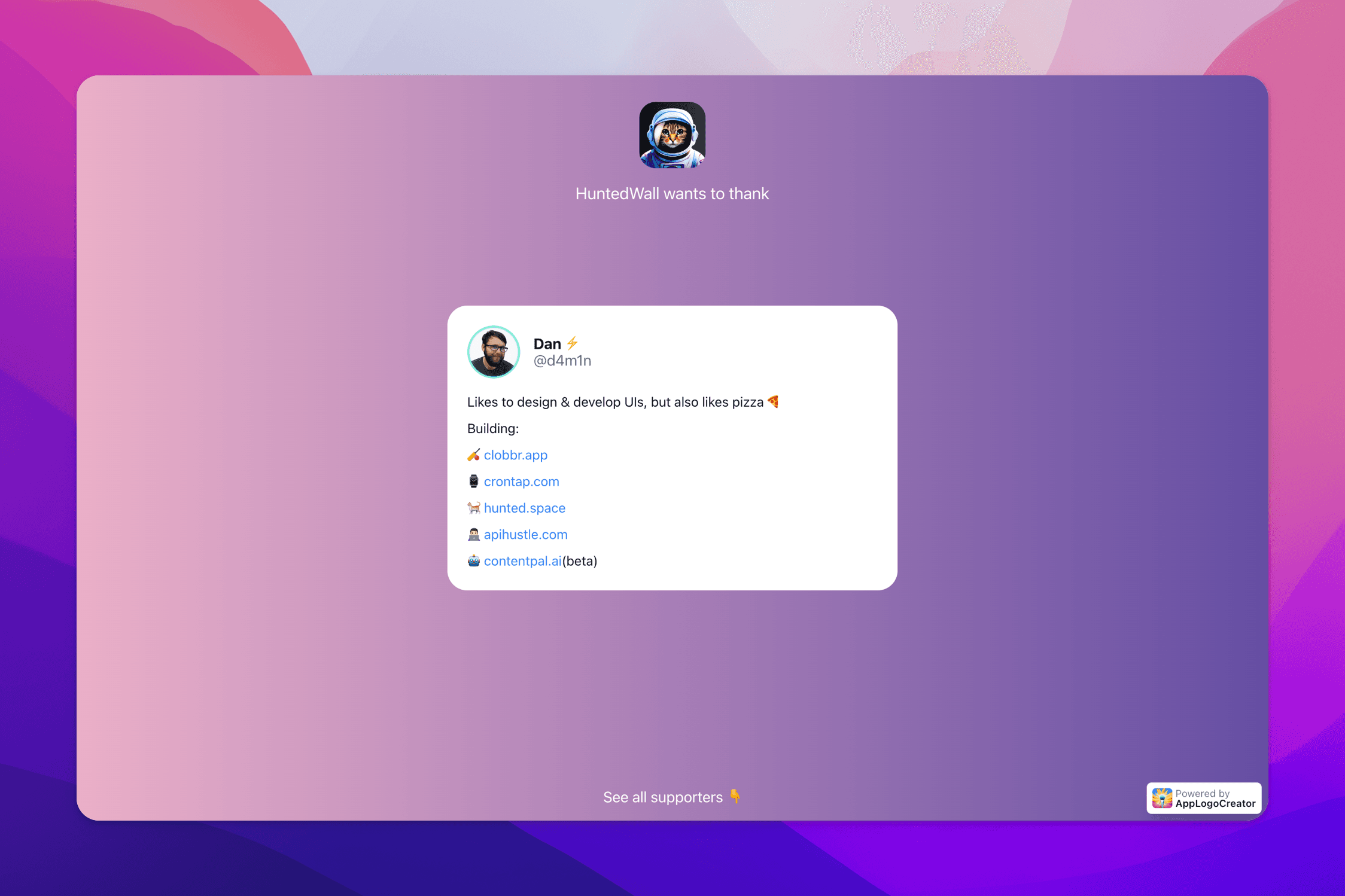Open the contentpal.ai link
Screen dimensions: 1345x896
click(522, 561)
